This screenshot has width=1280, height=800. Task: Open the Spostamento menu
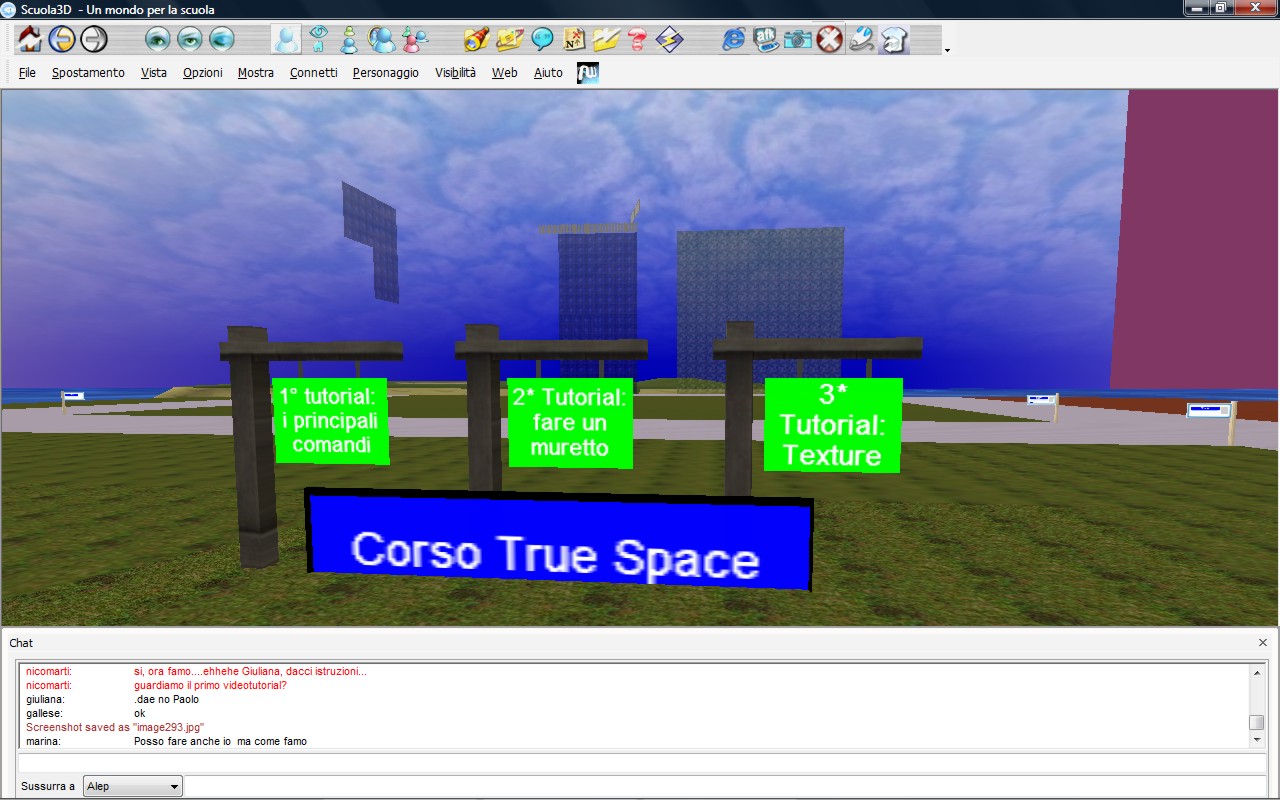[x=88, y=73]
